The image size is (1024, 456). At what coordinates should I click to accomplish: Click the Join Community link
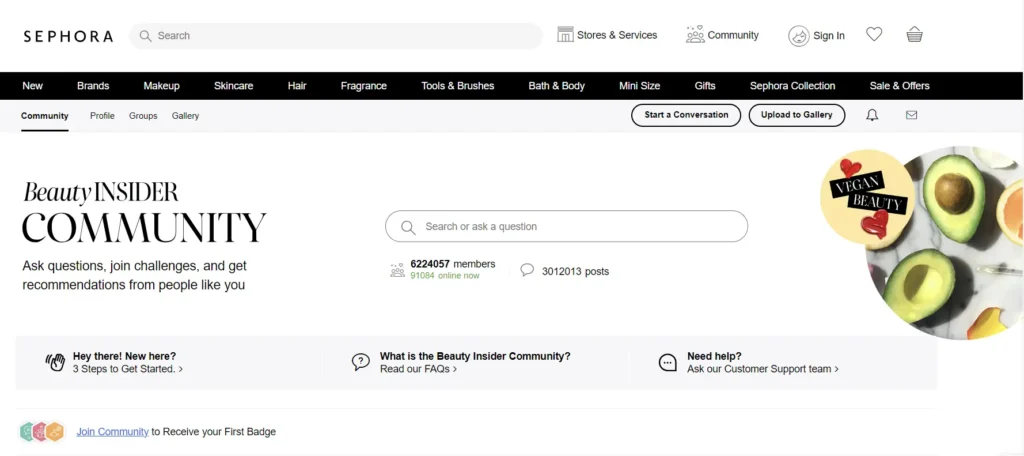pyautogui.click(x=112, y=432)
